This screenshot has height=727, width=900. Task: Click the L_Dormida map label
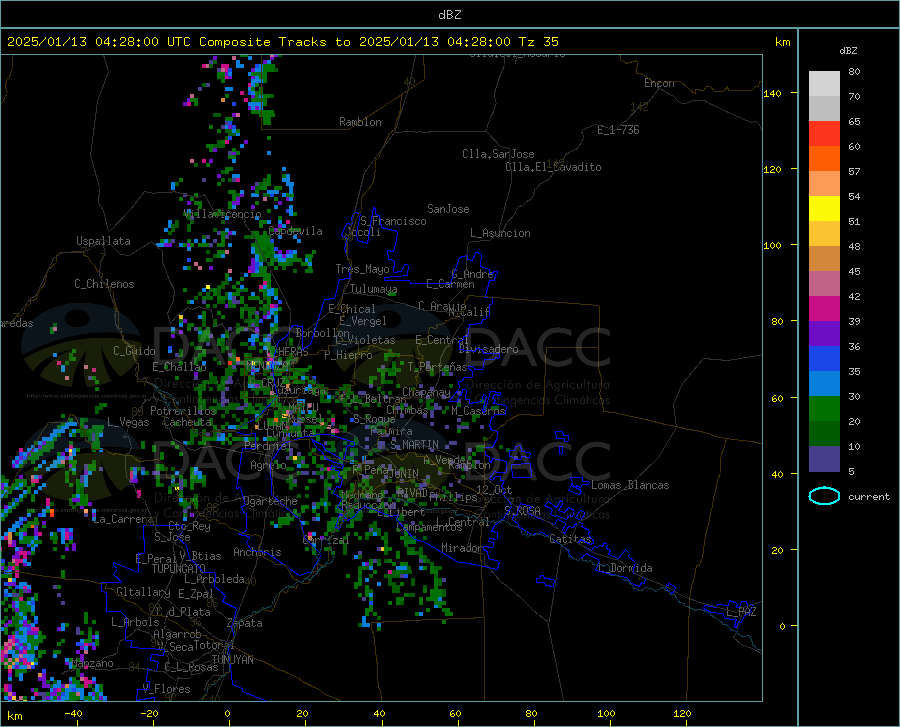tap(625, 568)
